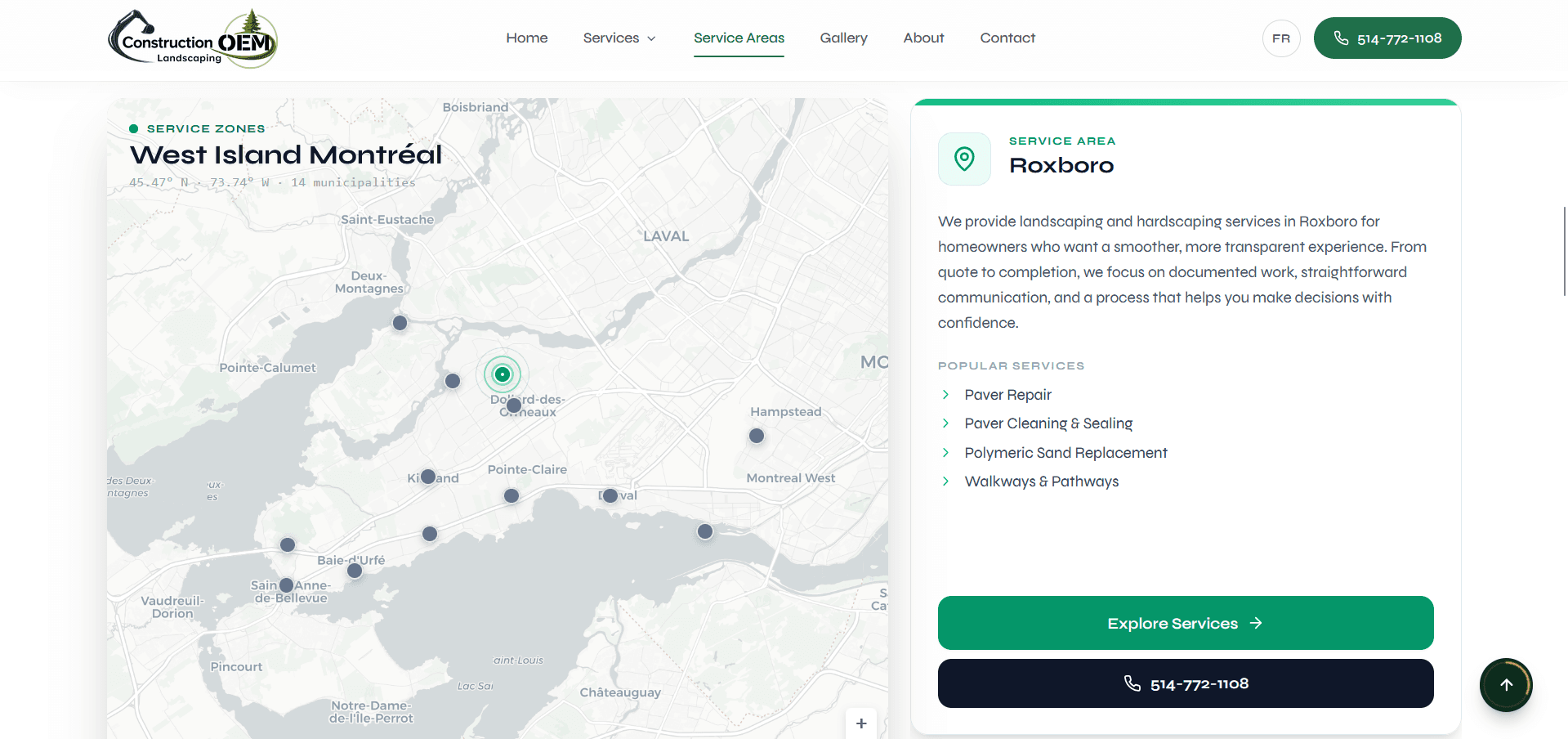
Task: Click the location pin icon beside Roxboro
Action: pyautogui.click(x=964, y=159)
